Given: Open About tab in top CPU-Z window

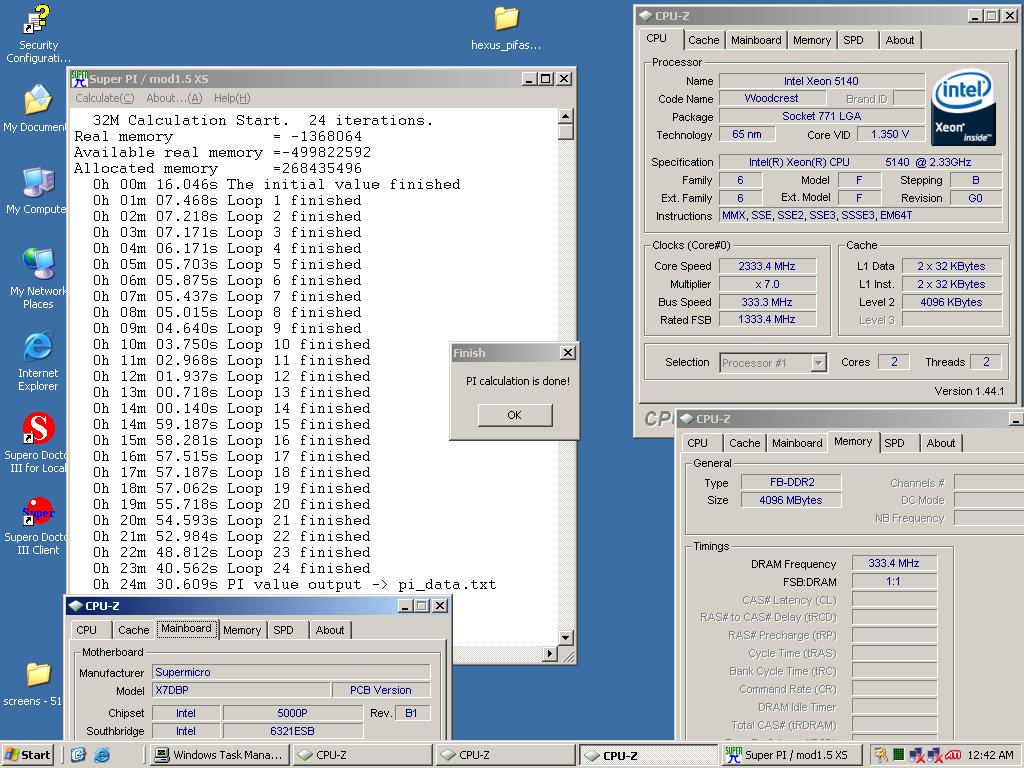Looking at the screenshot, I should pos(899,40).
